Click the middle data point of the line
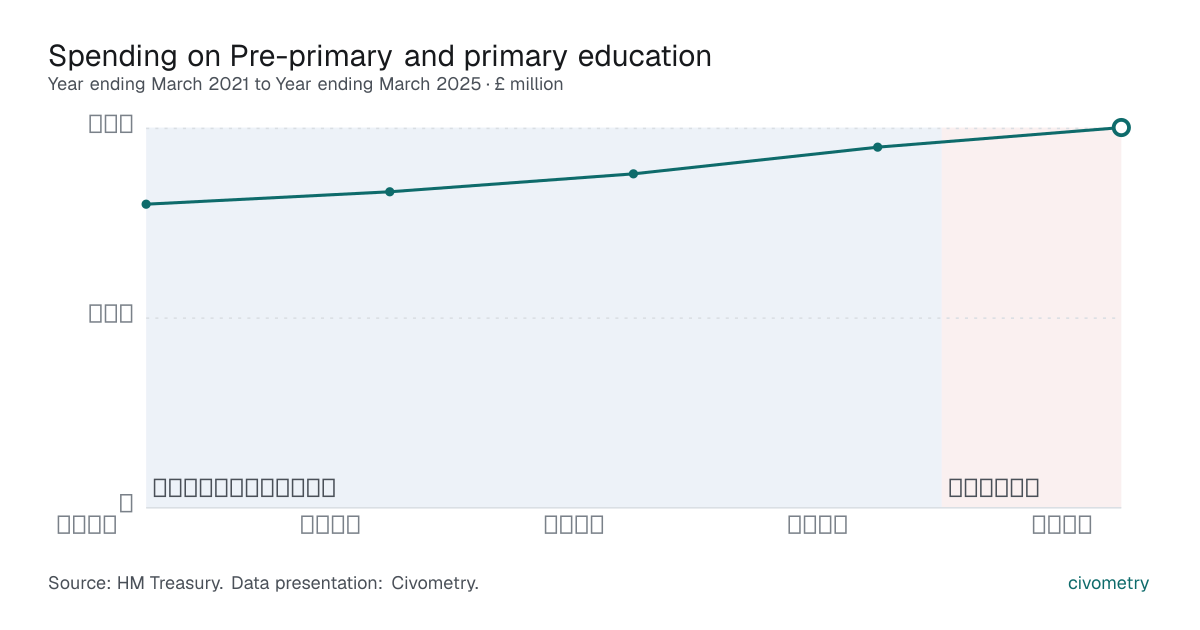Viewport: 1200px width, 630px height. point(633,174)
